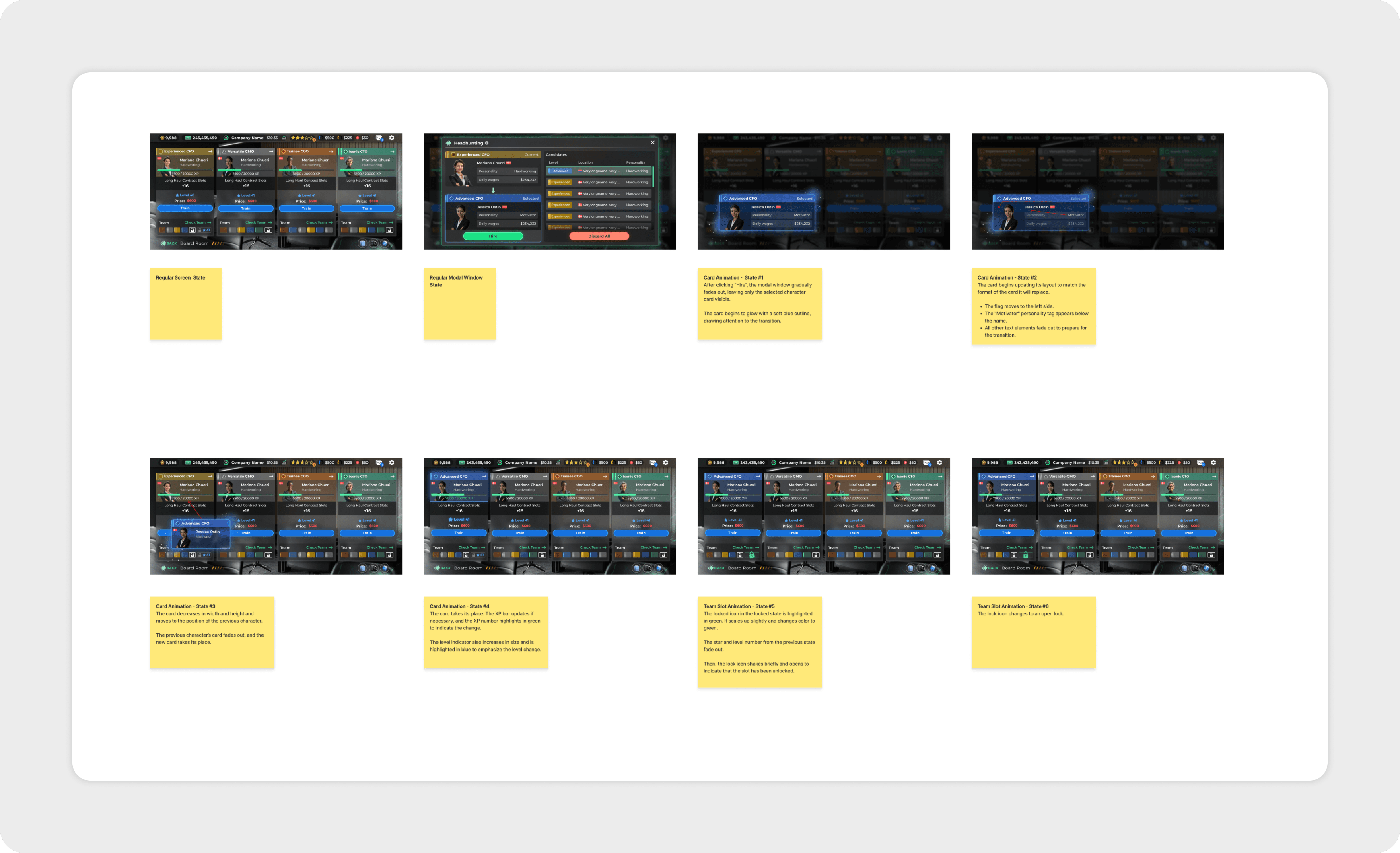Click XP progress bar on Advanced CFO card, State #4
Image resolution: width=1400 pixels, height=853 pixels.
(x=459, y=495)
